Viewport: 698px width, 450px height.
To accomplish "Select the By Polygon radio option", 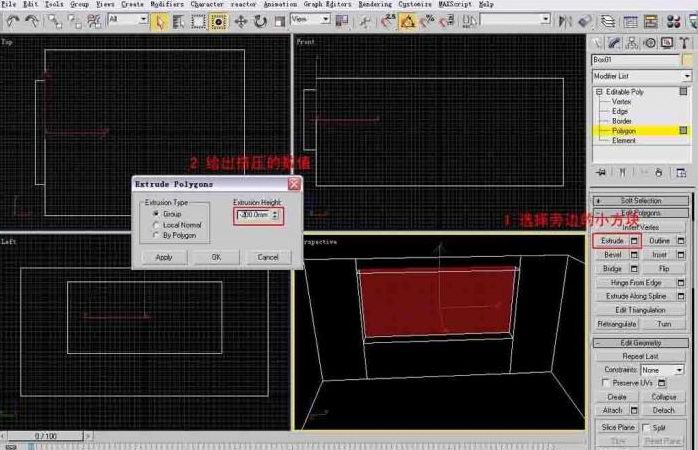I will [156, 235].
